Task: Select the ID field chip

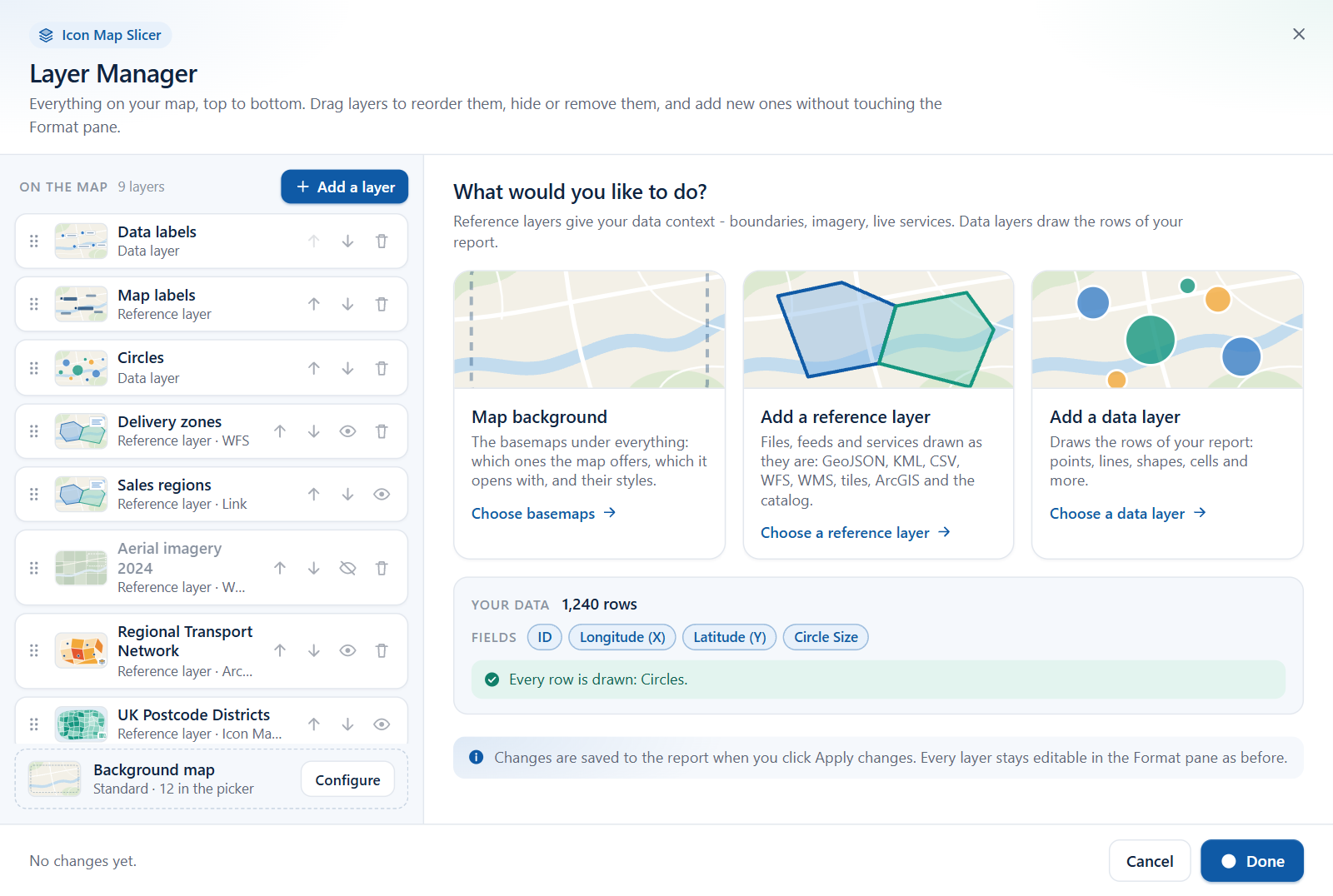Action: pyautogui.click(x=545, y=638)
